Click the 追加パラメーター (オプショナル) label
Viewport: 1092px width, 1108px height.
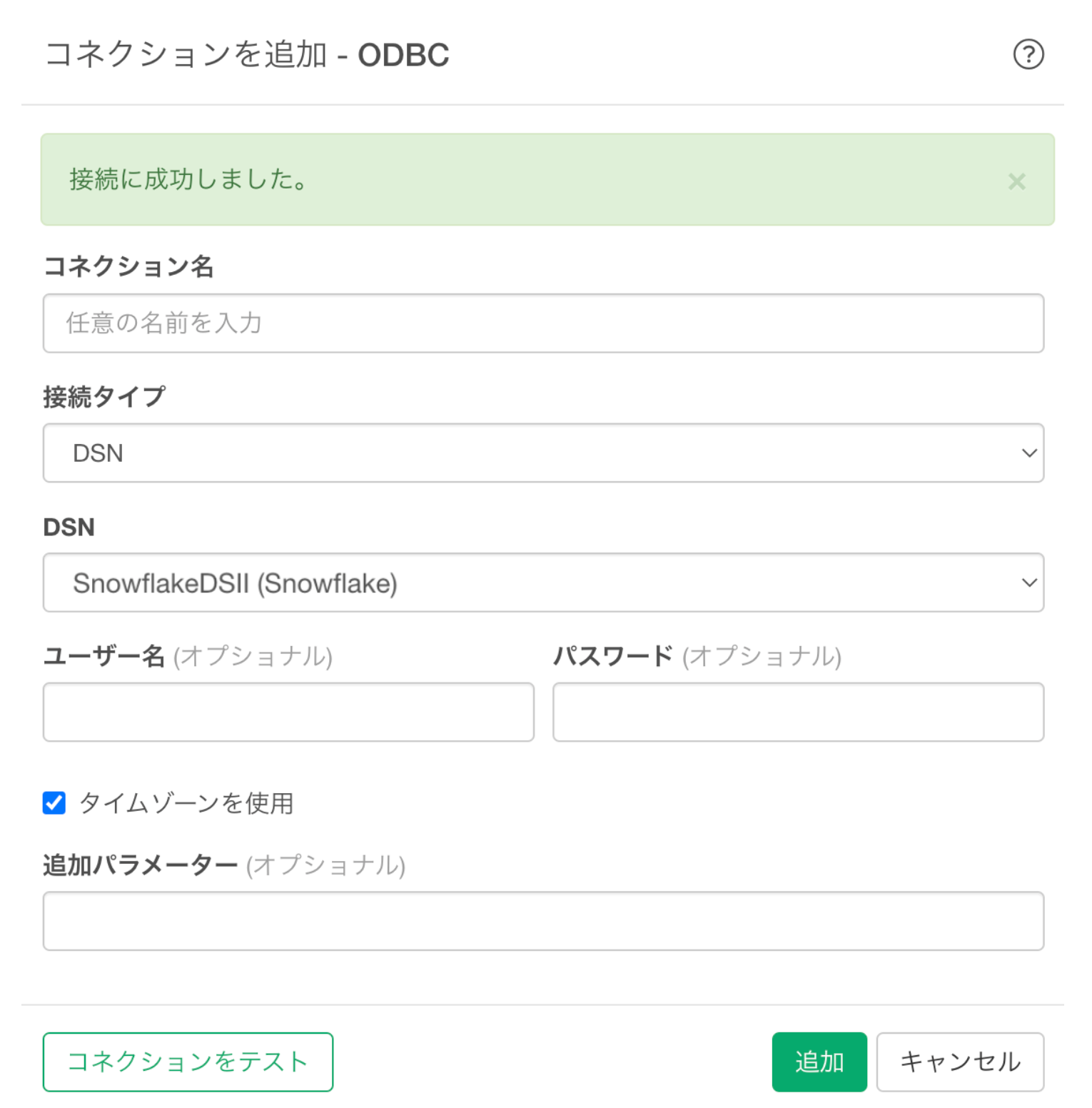tap(224, 865)
